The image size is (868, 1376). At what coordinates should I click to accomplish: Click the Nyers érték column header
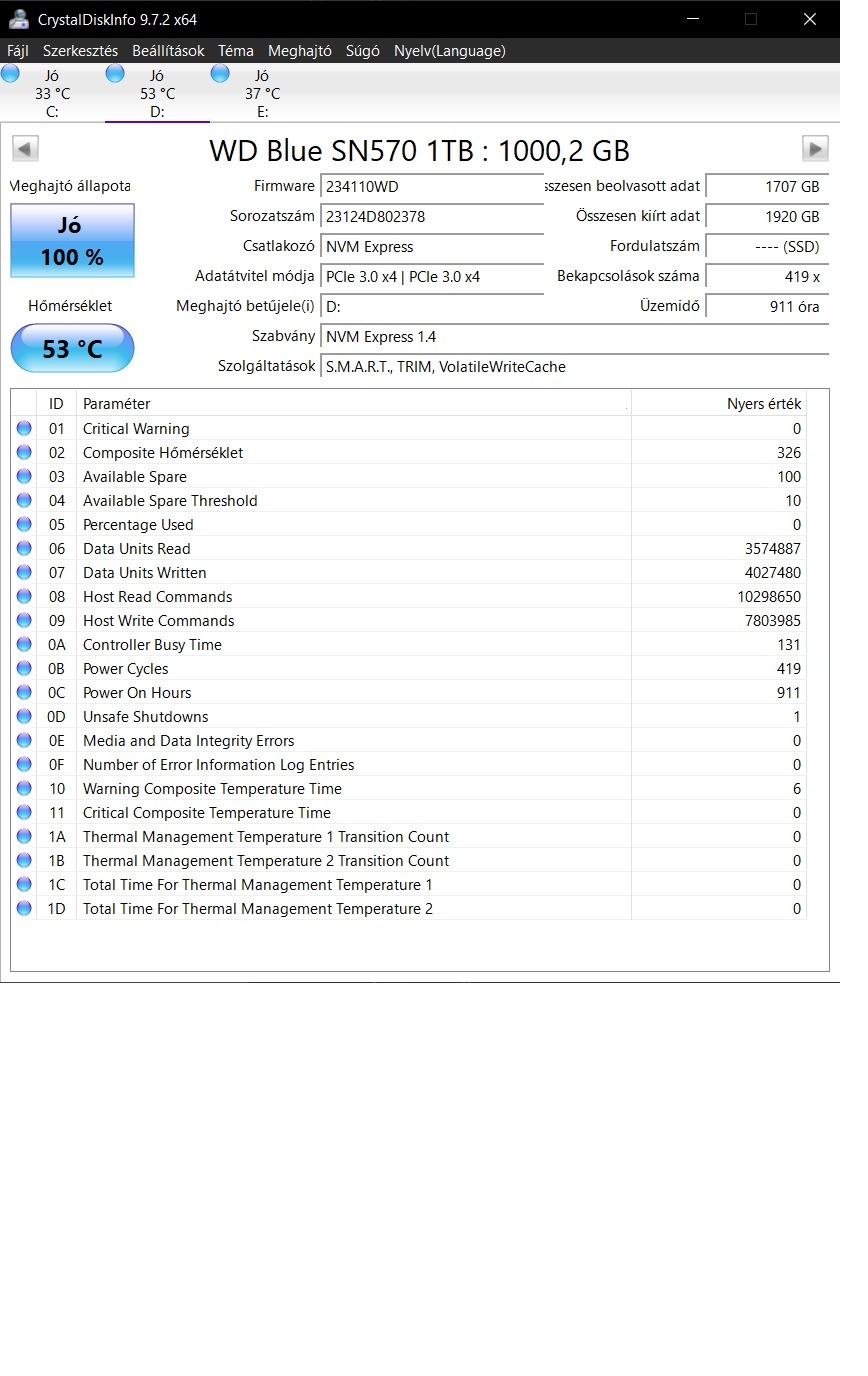tap(719, 403)
